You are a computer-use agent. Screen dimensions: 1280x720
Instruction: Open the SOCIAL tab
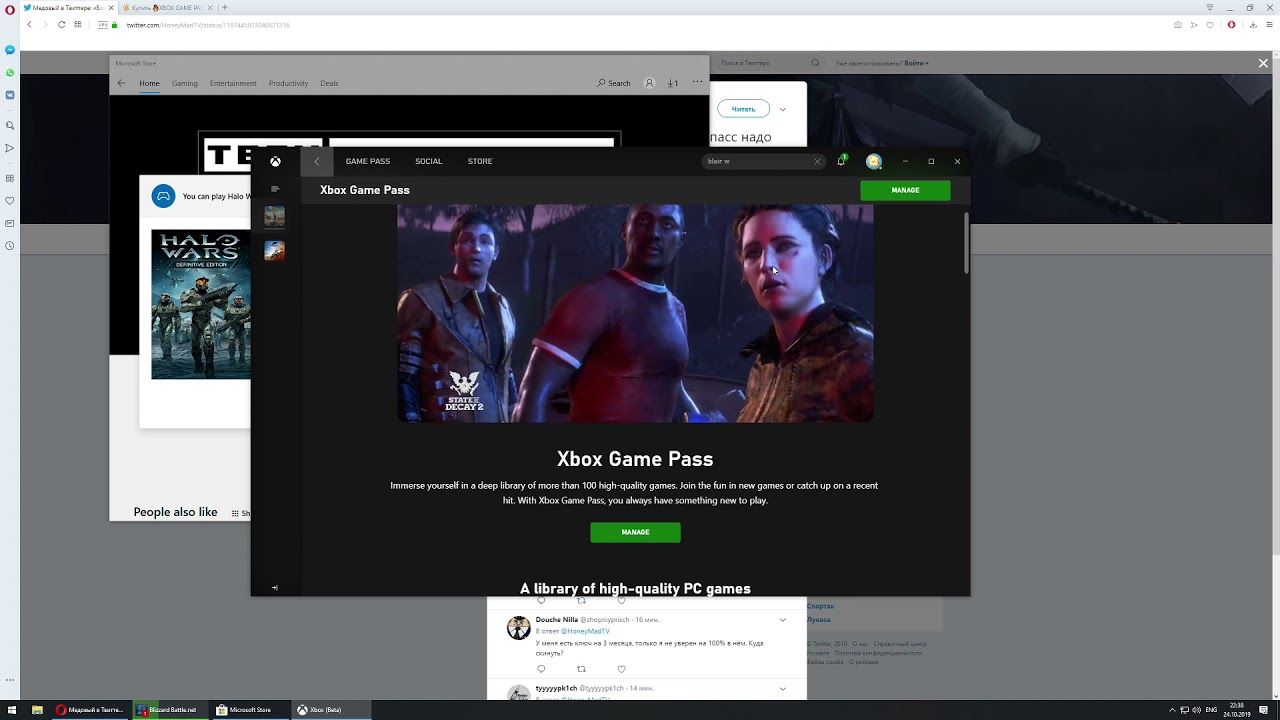pos(429,161)
